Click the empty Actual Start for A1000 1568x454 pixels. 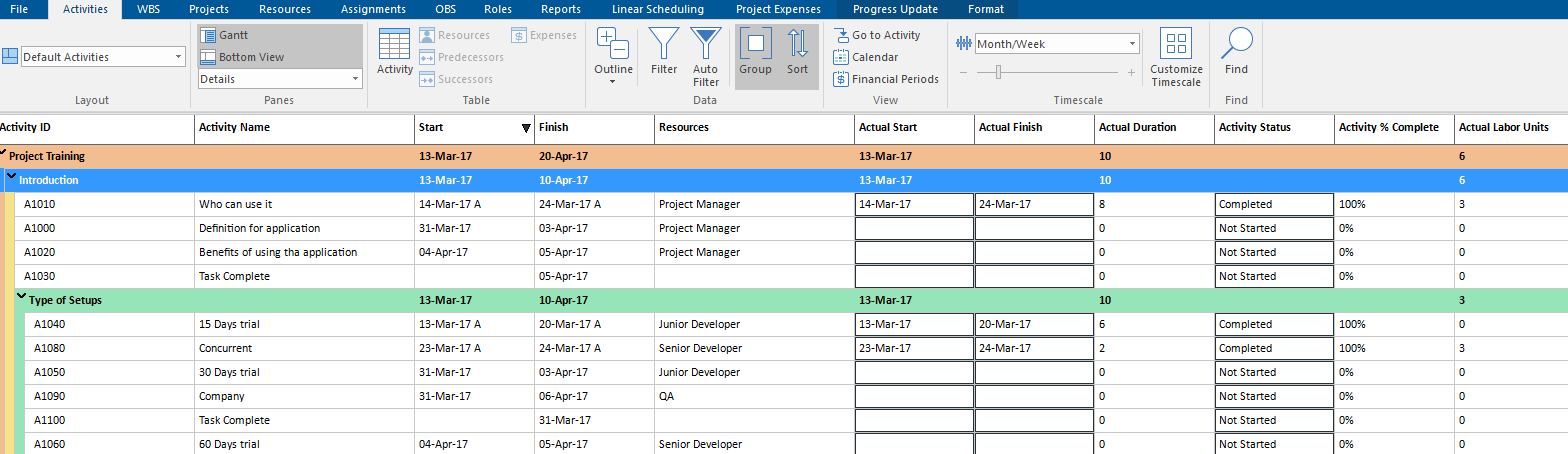click(x=914, y=228)
